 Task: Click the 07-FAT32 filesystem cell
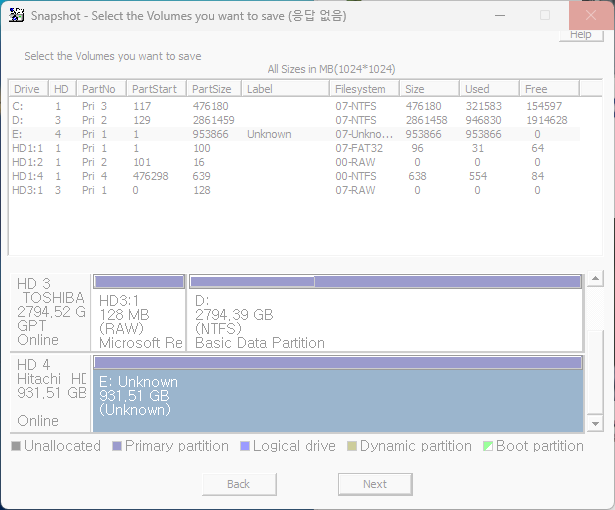359,148
